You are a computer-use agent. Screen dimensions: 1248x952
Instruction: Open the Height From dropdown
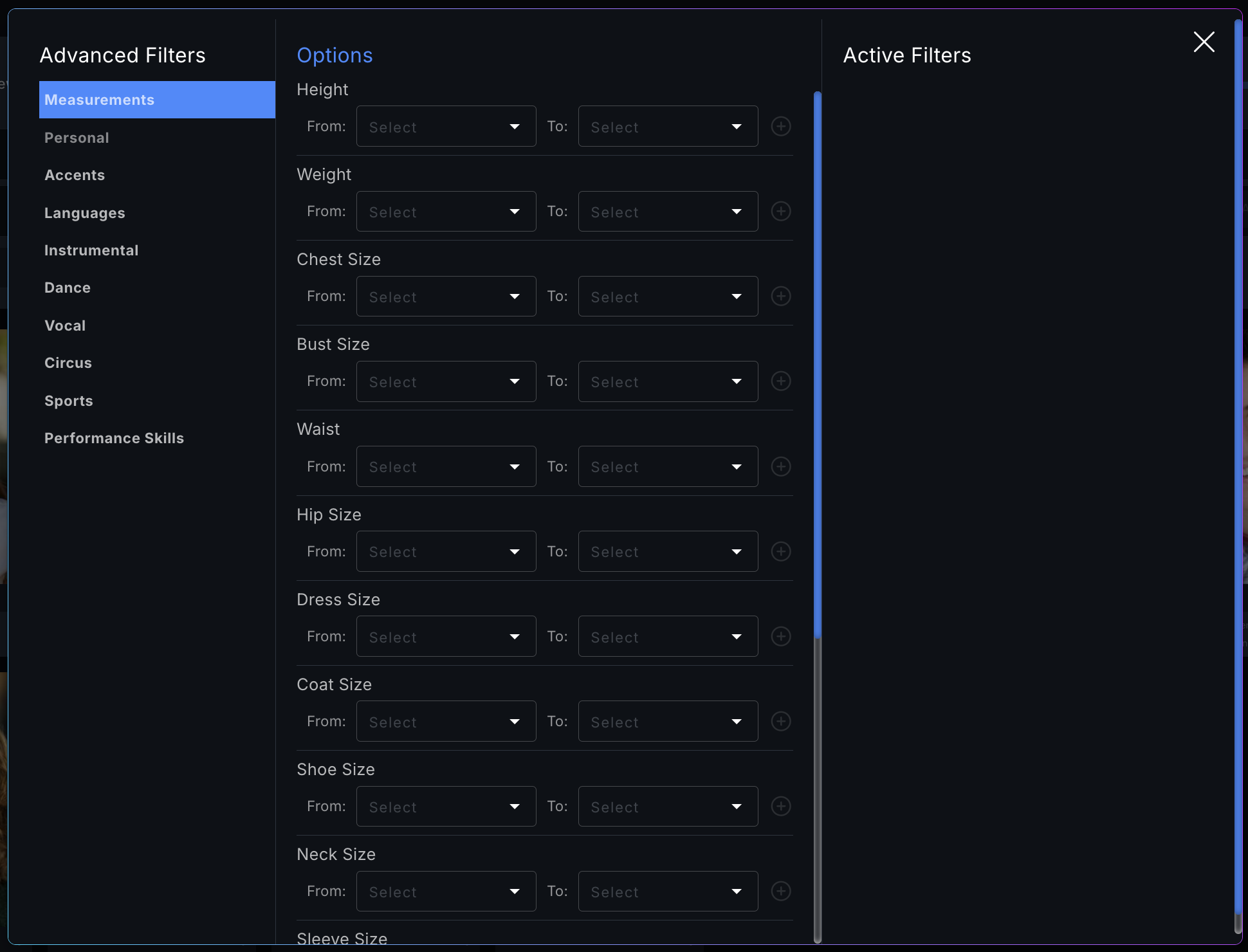[x=446, y=126]
